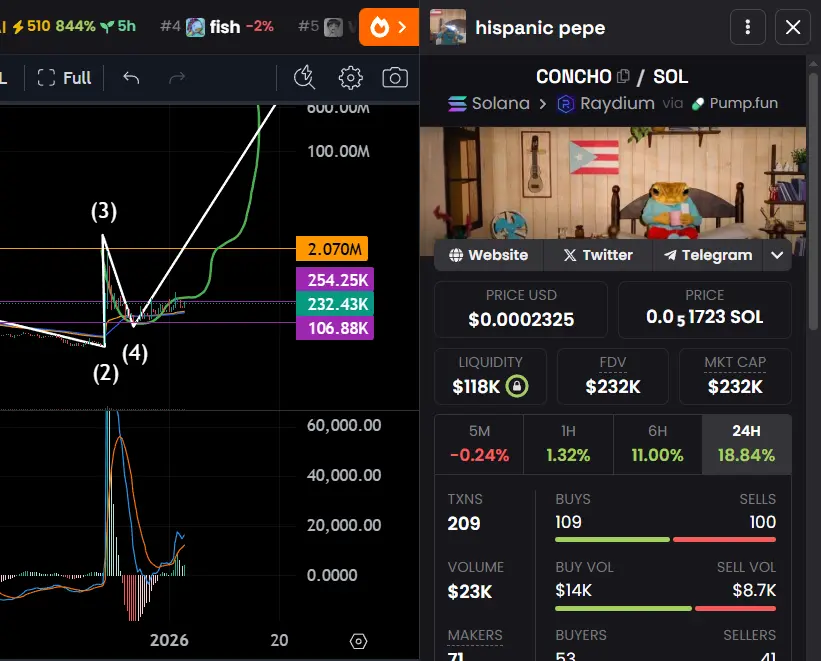This screenshot has width=821, height=661.
Task: Select the 5M timeframe tab
Action: point(479,444)
